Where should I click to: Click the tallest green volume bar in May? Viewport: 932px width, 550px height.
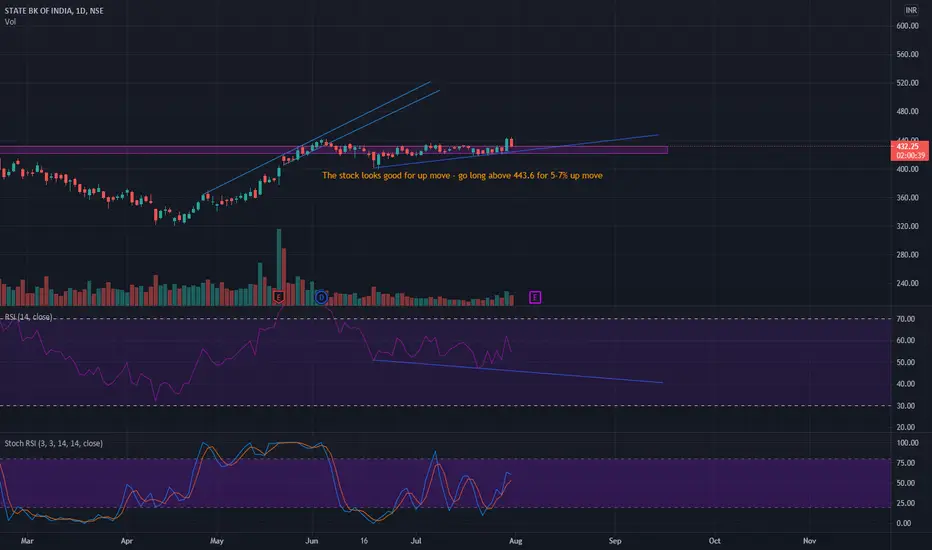click(x=279, y=267)
